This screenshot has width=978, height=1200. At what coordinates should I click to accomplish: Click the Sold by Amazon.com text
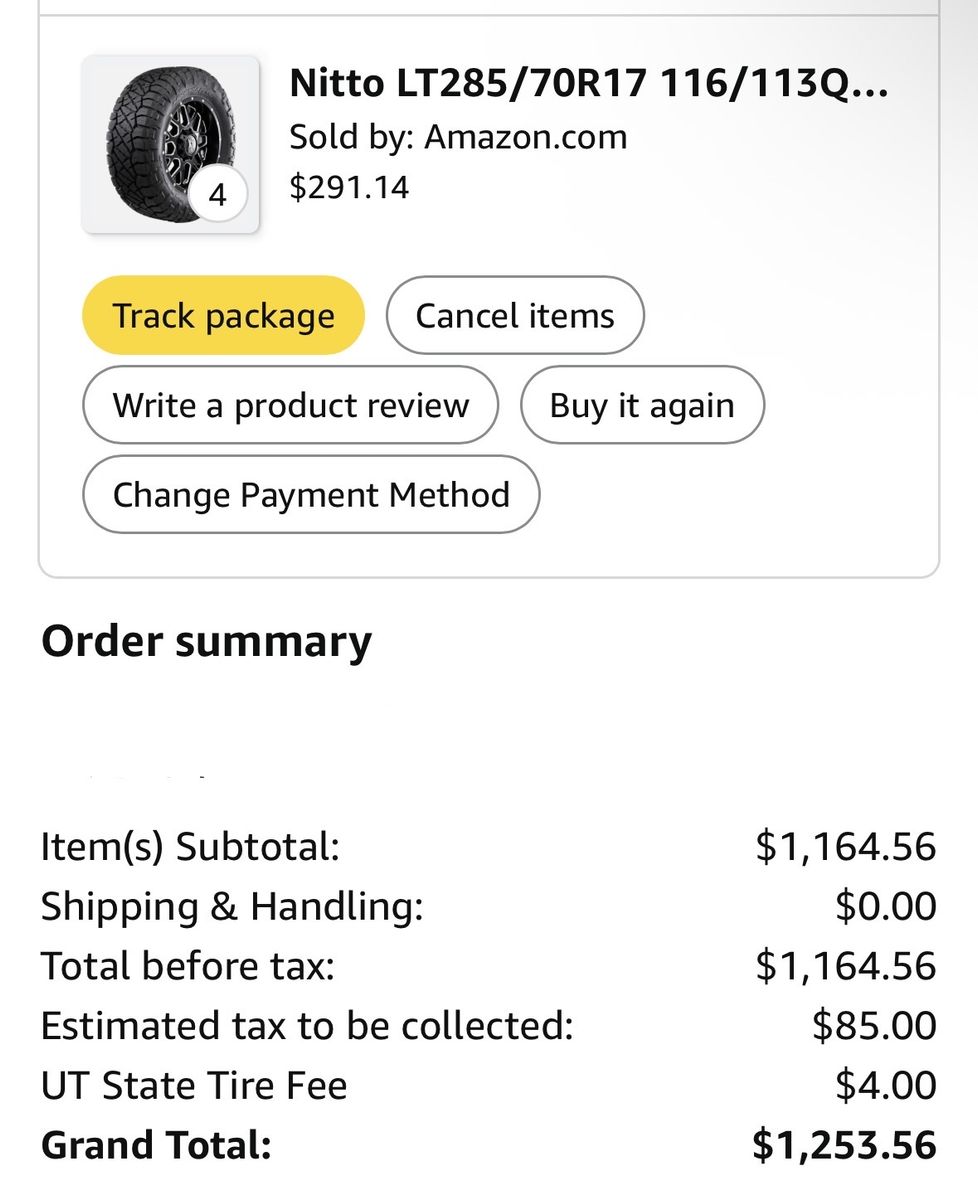pyautogui.click(x=458, y=137)
